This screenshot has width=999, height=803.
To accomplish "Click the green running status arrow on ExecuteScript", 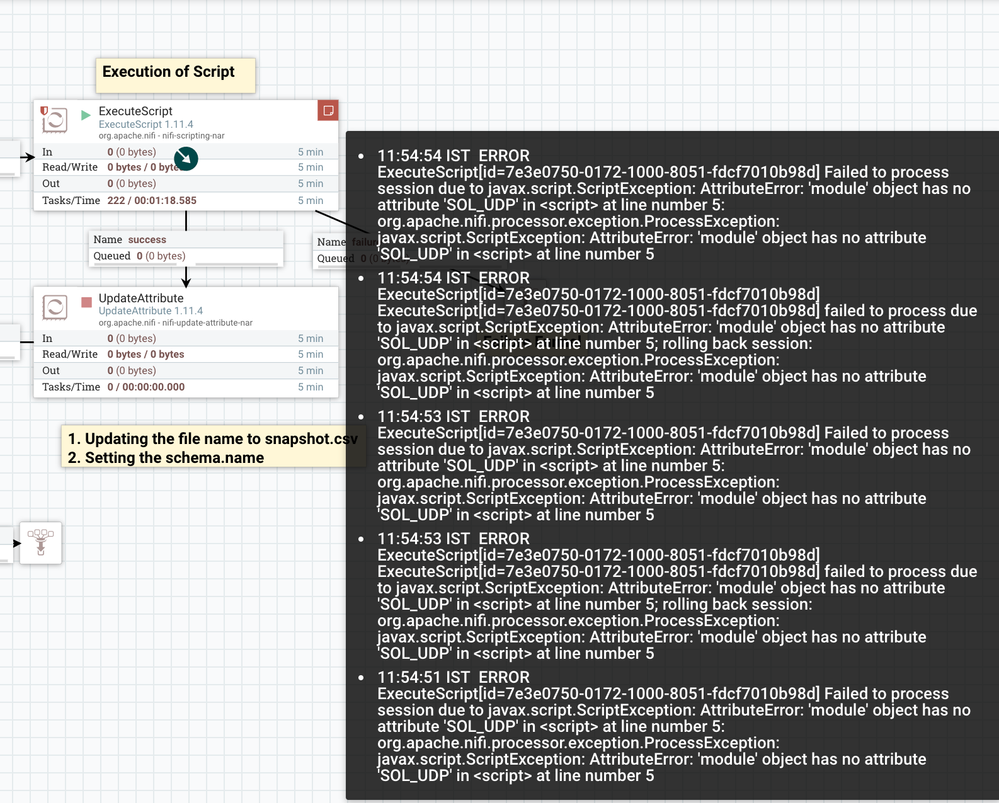I will point(86,115).
